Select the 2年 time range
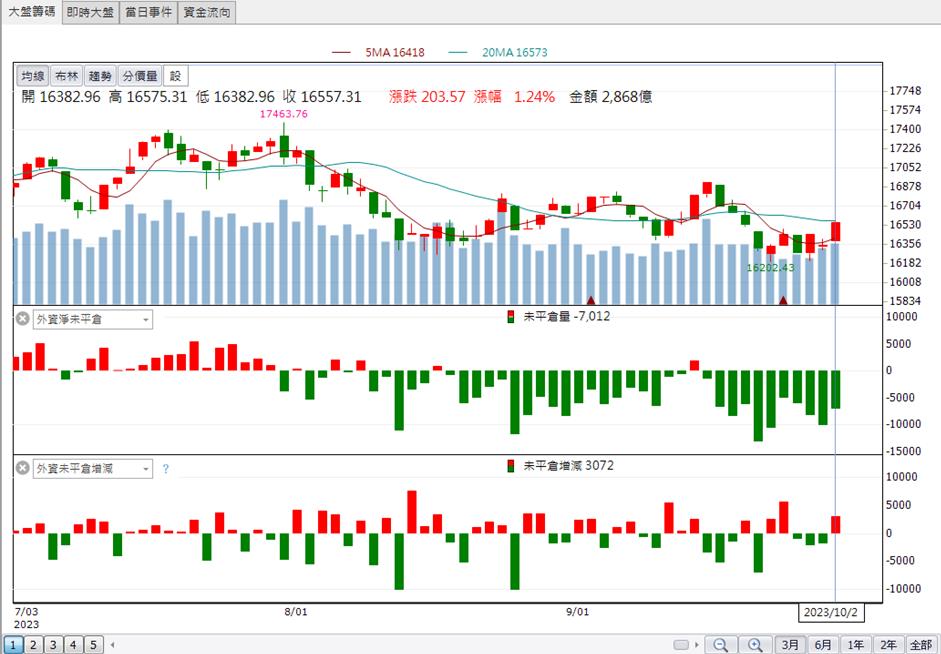941x654 pixels. [x=888, y=645]
